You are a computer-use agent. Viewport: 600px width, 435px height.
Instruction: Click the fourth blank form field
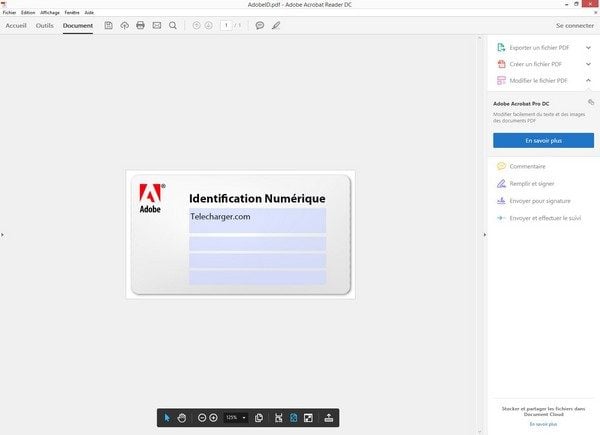(258, 277)
